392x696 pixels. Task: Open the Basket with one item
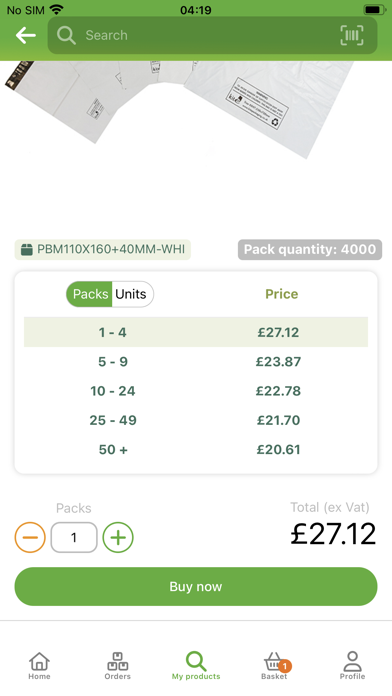click(x=275, y=665)
